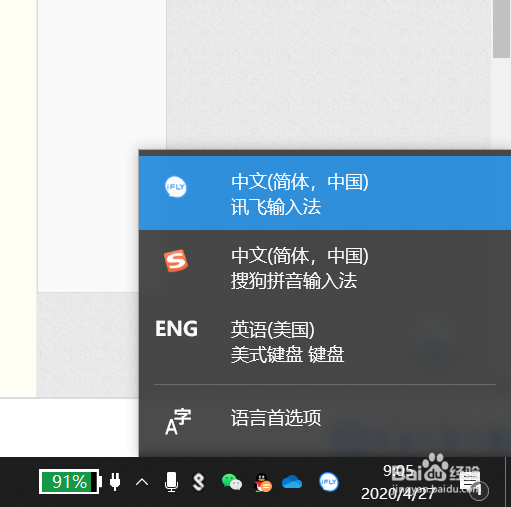This screenshot has width=511, height=507.
Task: Select the iFLY input method (讯飞输入法)
Action: [325, 193]
